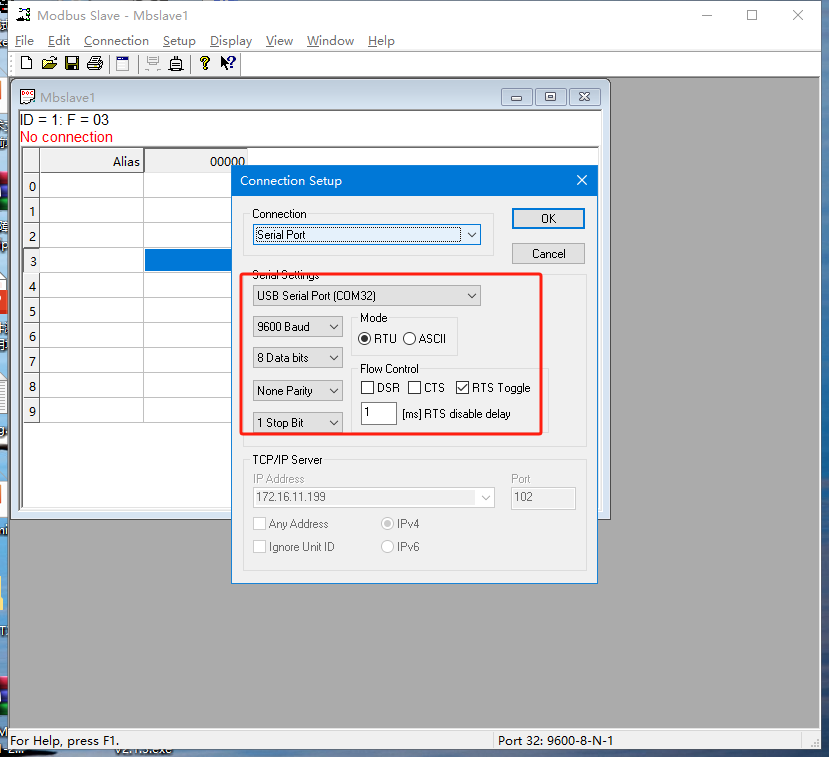829x757 pixels.
Task: Click the context help arrow icon
Action: click(228, 64)
